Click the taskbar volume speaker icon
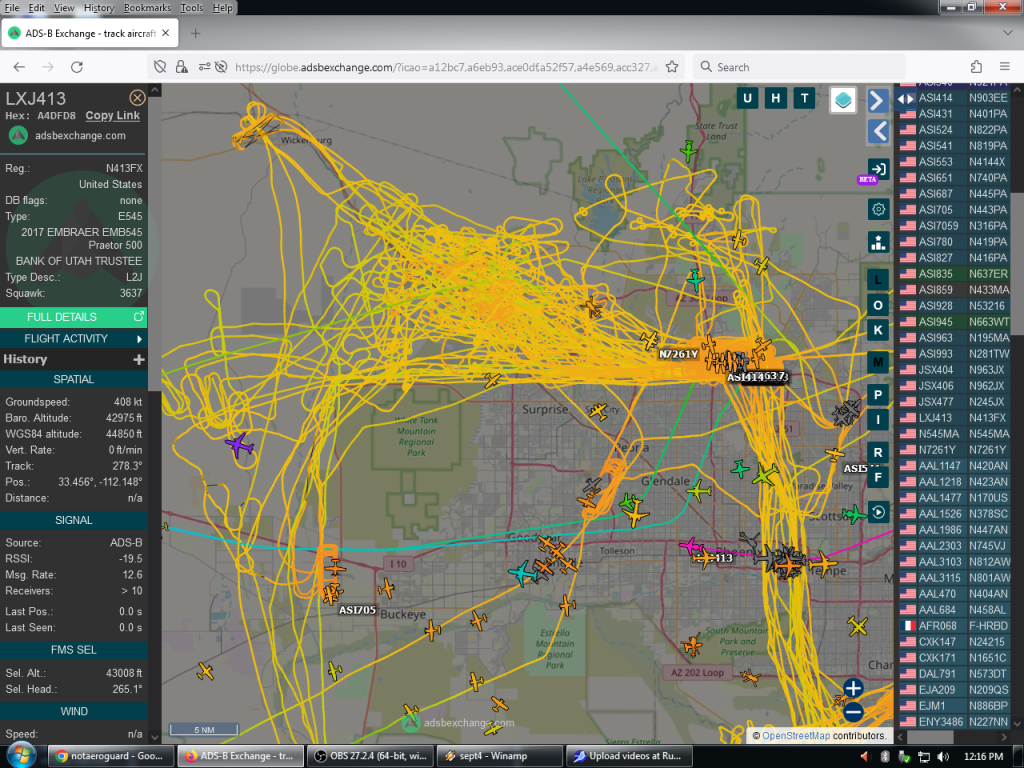Screen dimensions: 1024x768 point(942,756)
